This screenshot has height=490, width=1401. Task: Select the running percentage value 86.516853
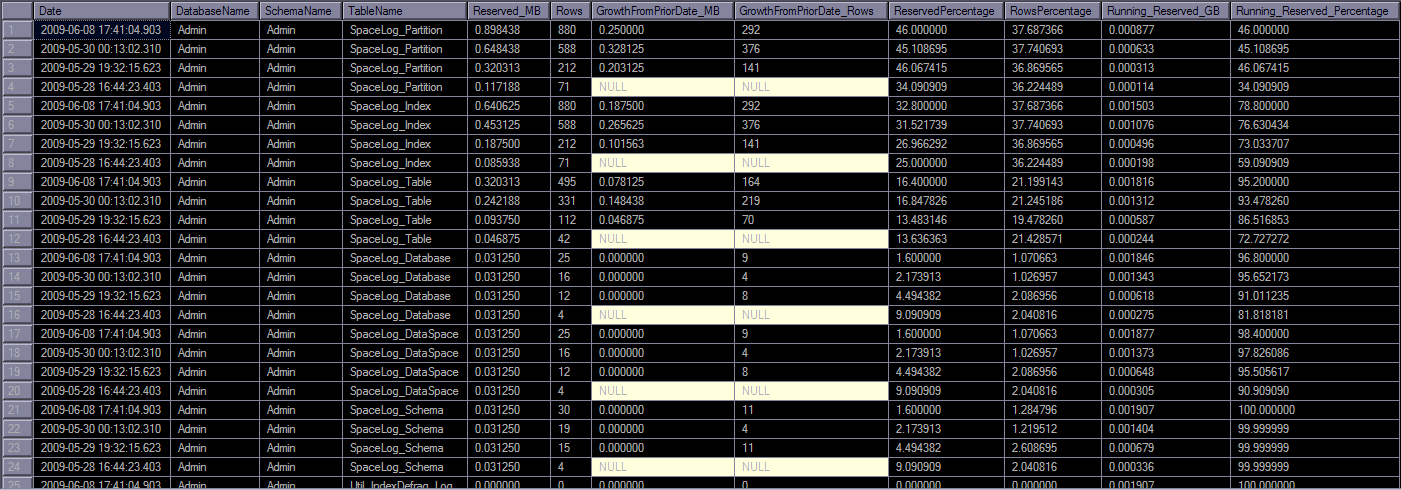1315,220
